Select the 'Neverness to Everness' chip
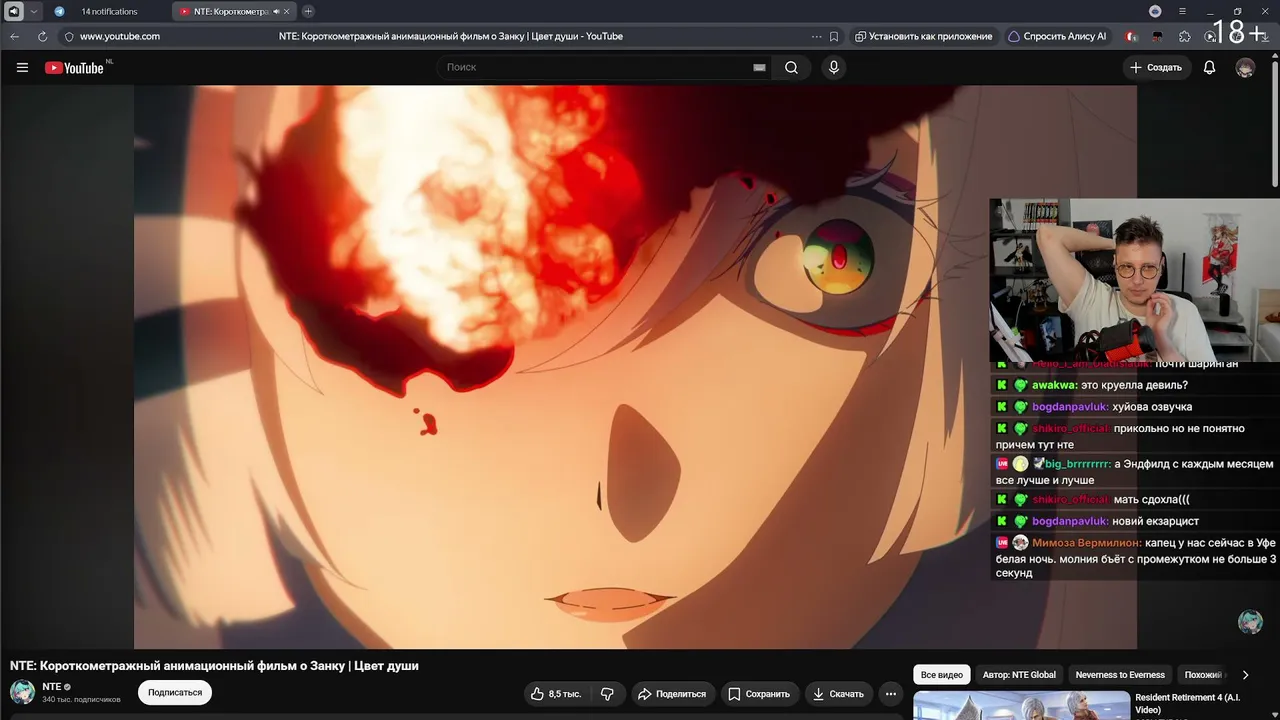Screen dimensions: 1280x720 coord(1120,675)
